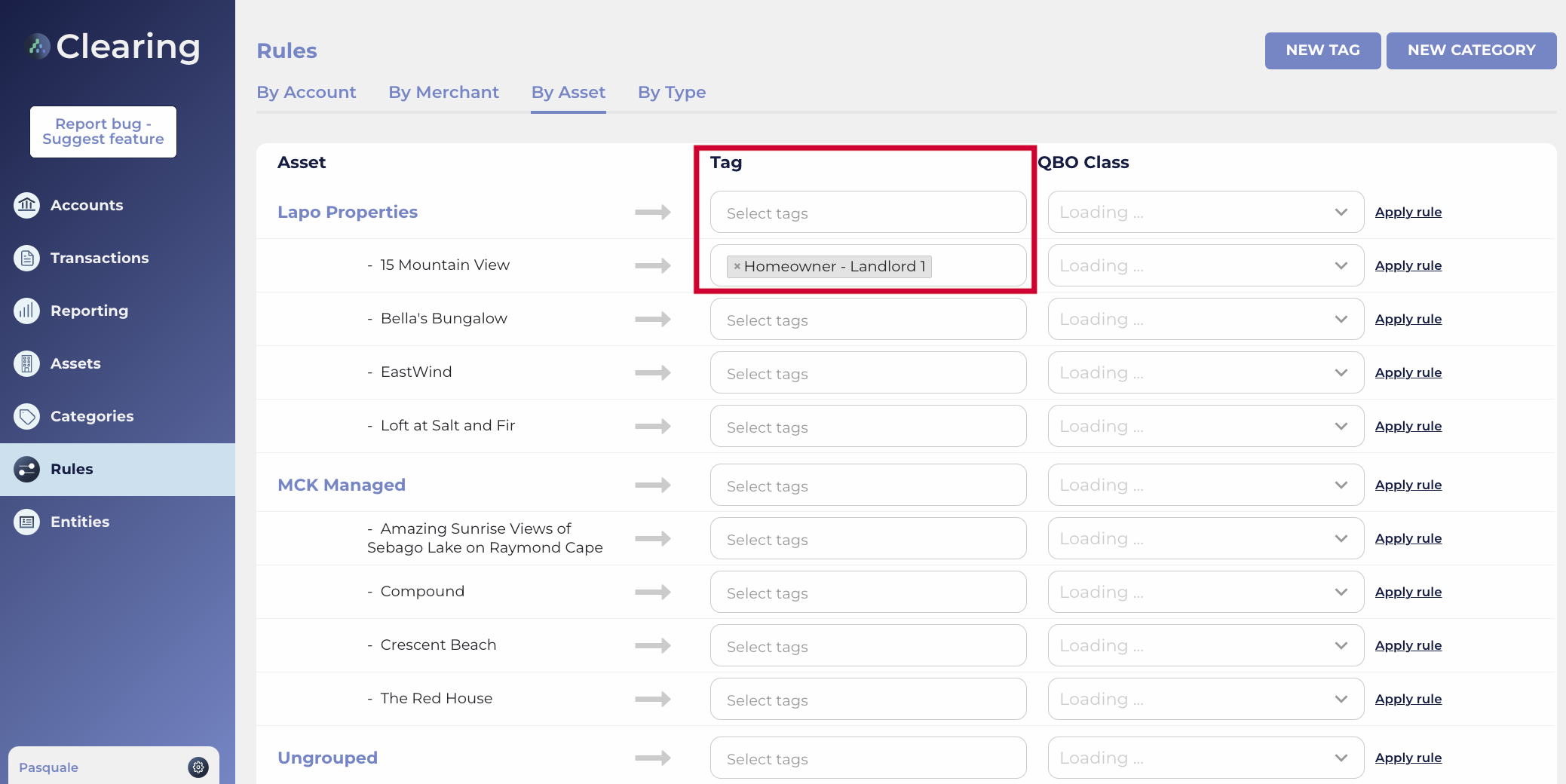
Task: Open QBO Class dropdown for Lapo Properties
Action: pos(1206,212)
